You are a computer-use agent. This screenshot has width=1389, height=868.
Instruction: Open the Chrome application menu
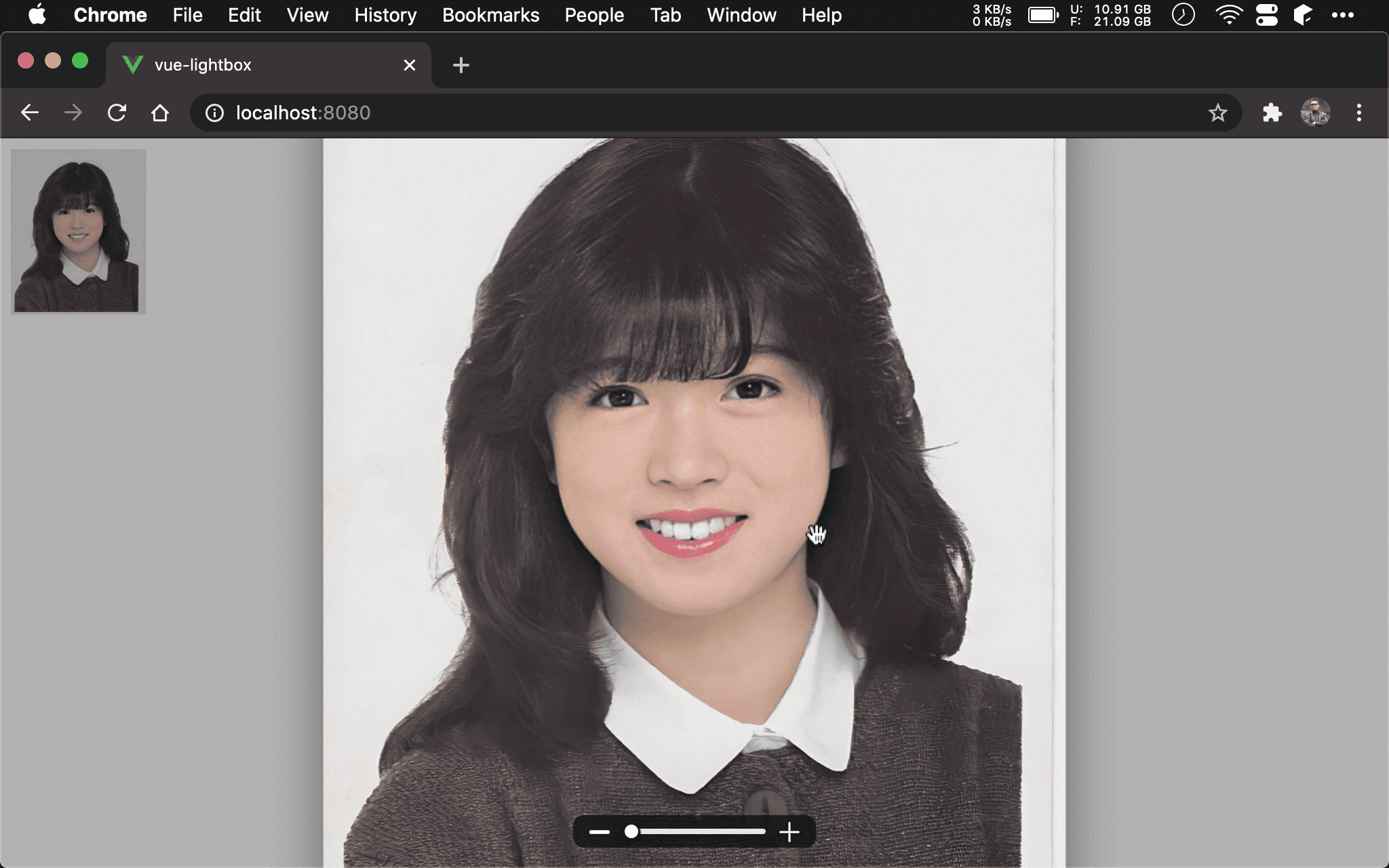(x=111, y=15)
